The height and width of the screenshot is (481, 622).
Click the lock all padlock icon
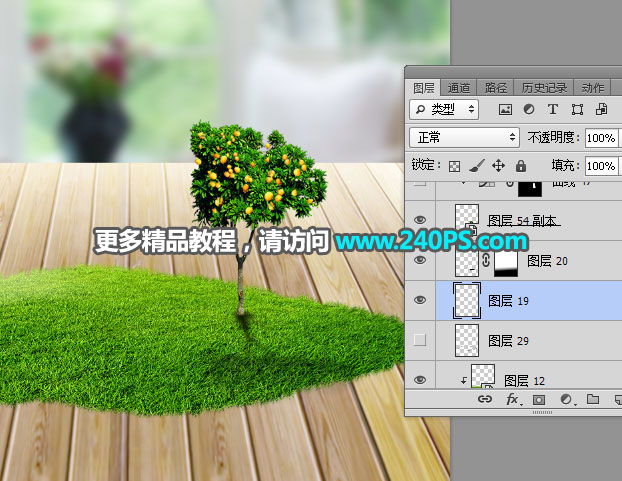pos(520,165)
